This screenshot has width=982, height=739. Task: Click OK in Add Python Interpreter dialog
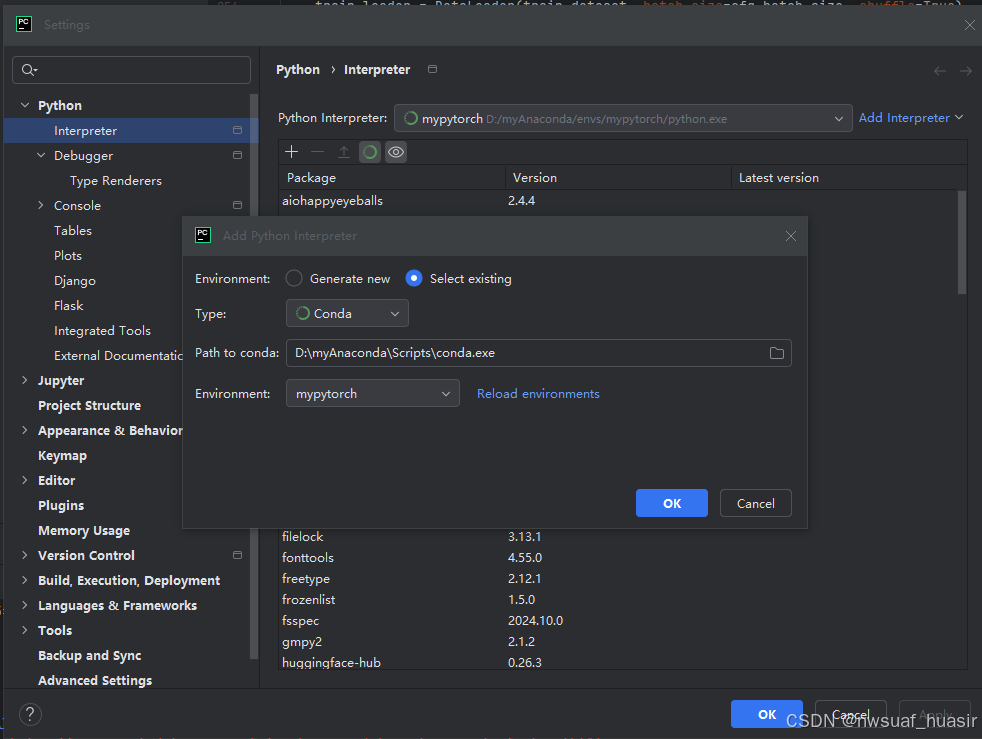click(671, 504)
